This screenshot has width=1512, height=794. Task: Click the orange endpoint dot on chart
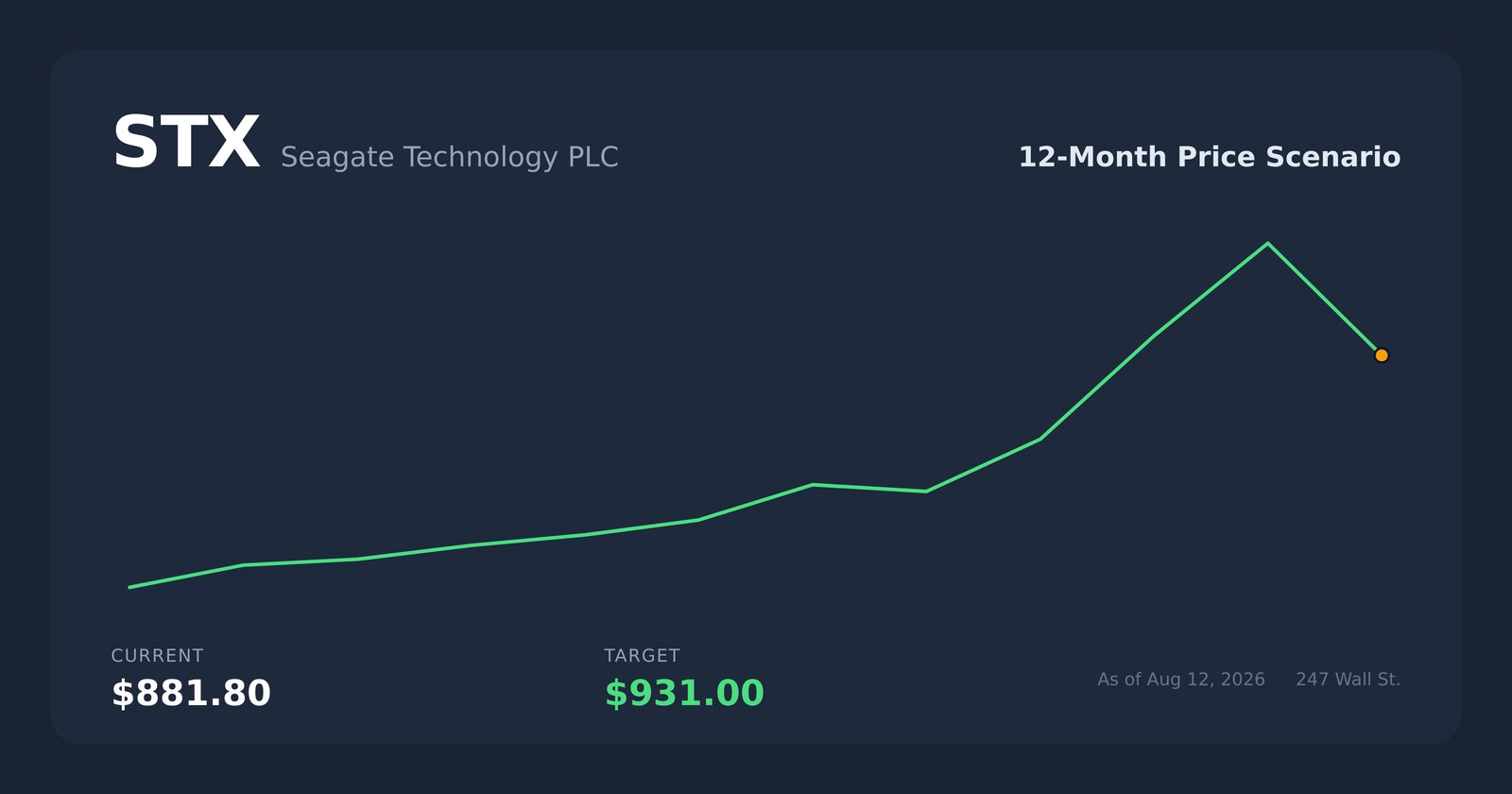(x=1382, y=355)
